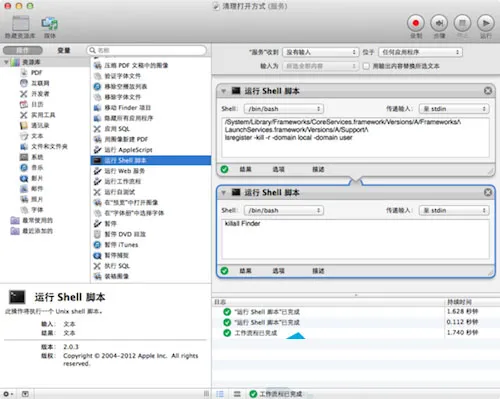Click the Stop toolbar button

[x=462, y=23]
